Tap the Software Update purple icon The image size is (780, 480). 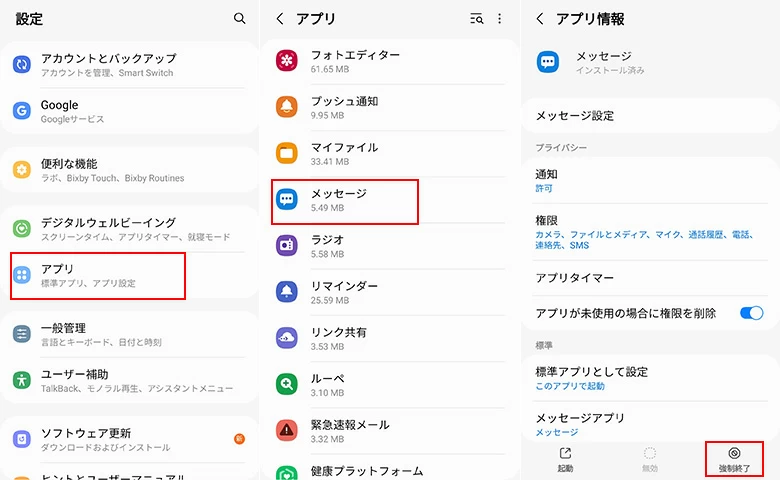click(21, 439)
